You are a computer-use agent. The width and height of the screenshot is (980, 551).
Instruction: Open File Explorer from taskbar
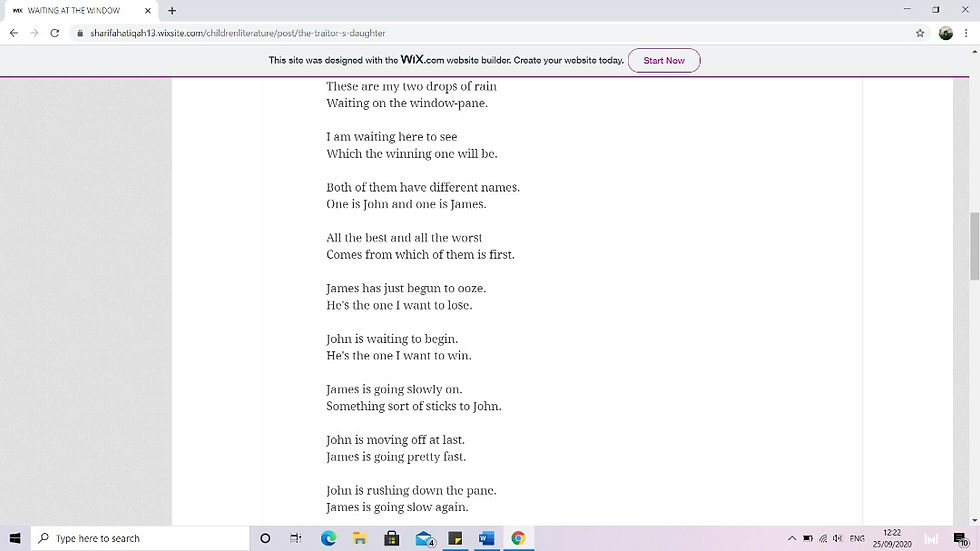point(360,538)
